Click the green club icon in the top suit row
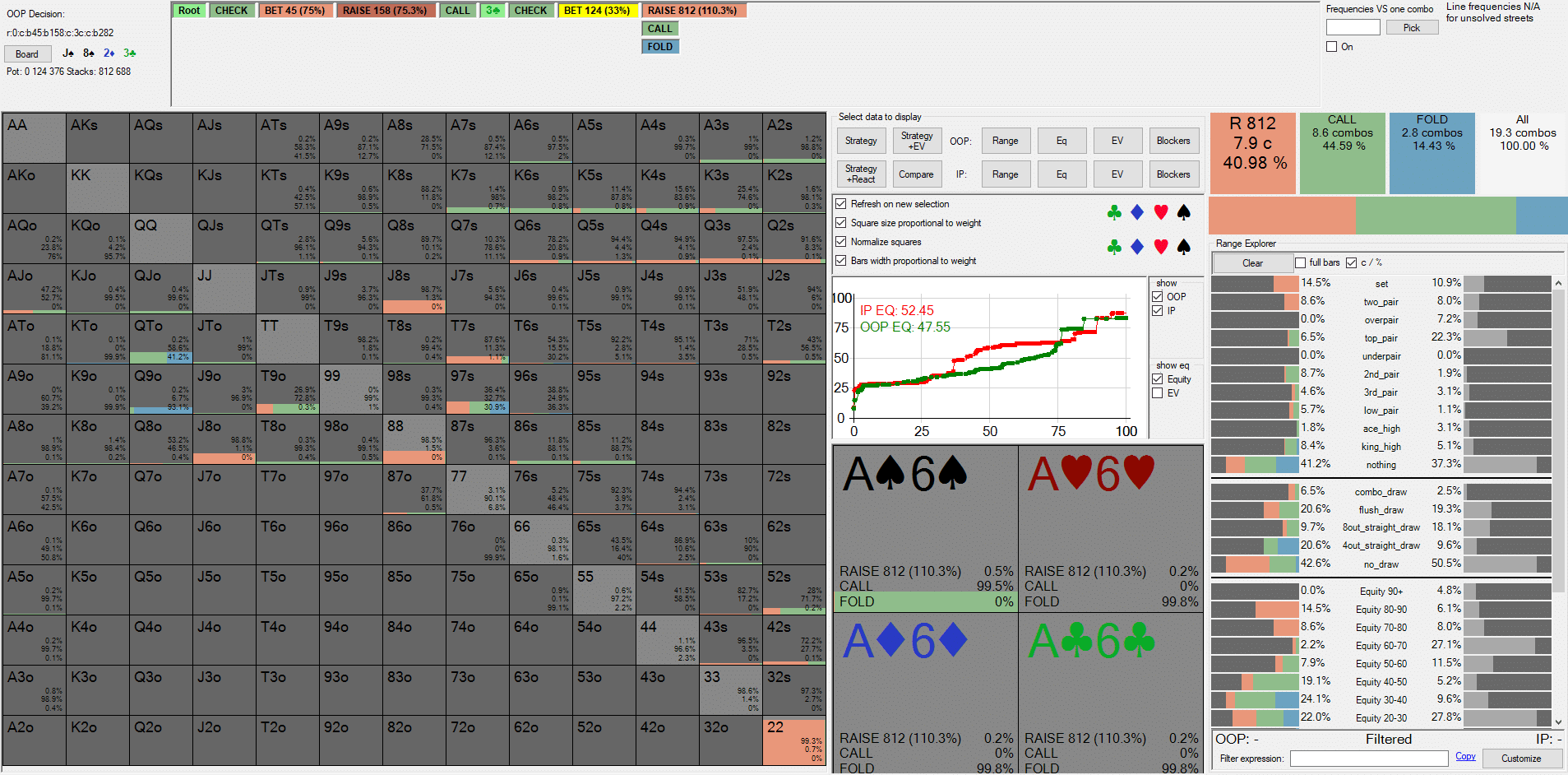The height and width of the screenshot is (775, 1568). point(1114,213)
